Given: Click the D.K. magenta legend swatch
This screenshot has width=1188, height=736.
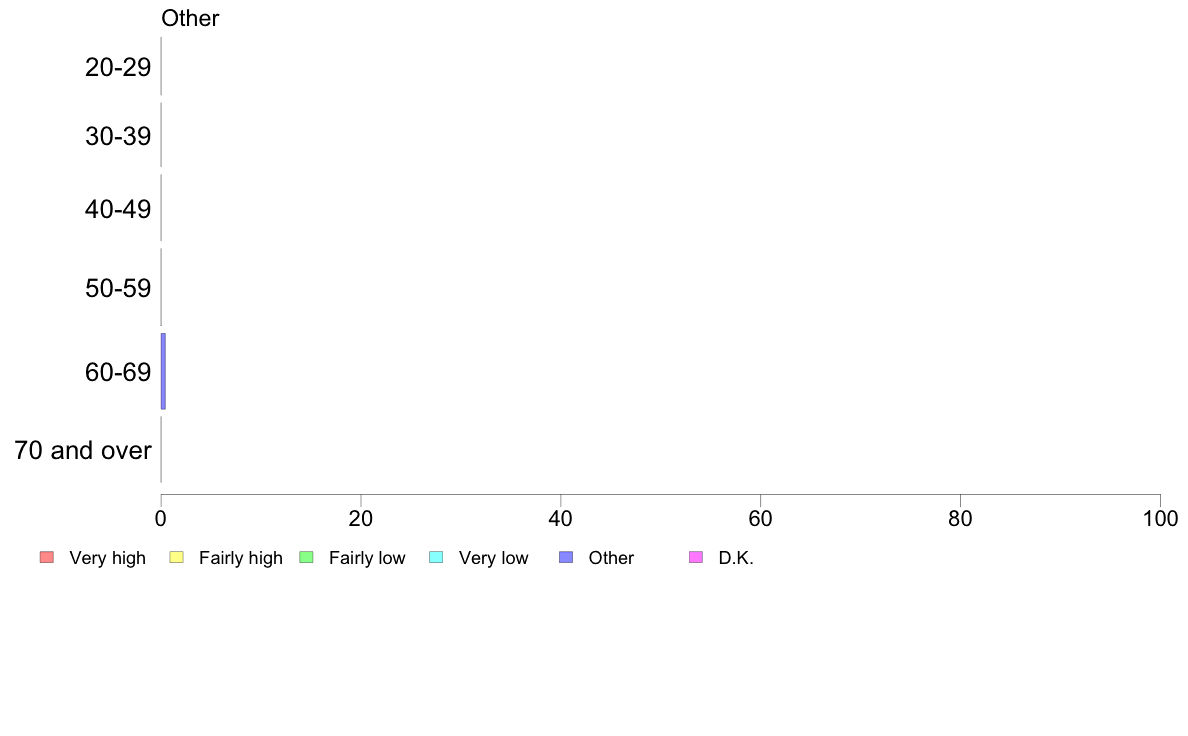Looking at the screenshot, I should [696, 557].
